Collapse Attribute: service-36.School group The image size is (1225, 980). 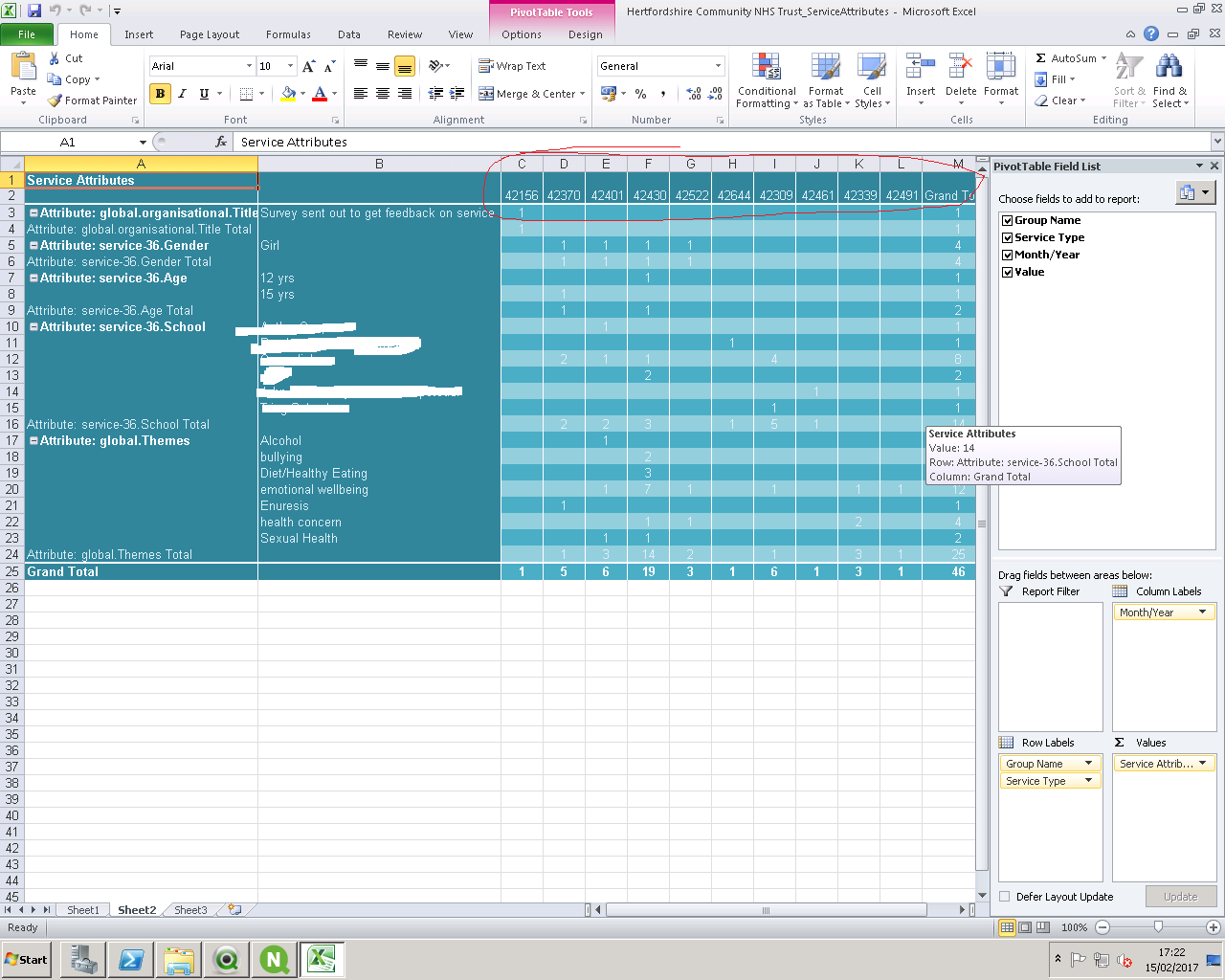click(x=33, y=327)
